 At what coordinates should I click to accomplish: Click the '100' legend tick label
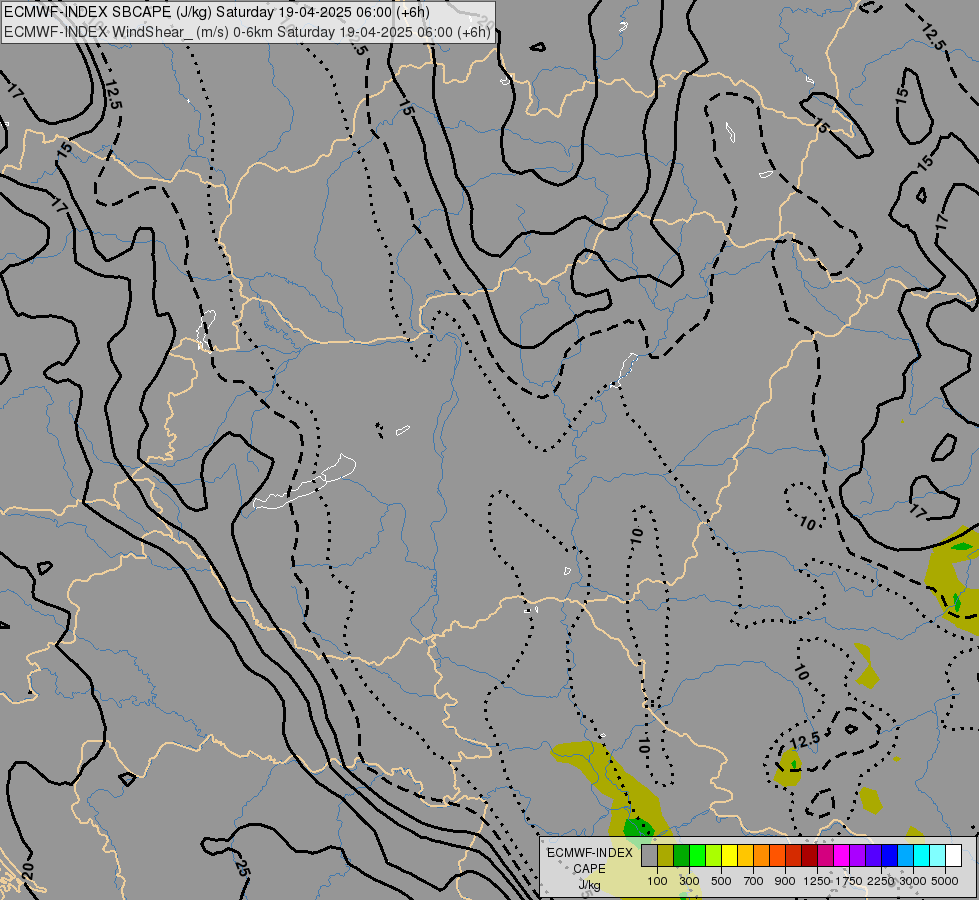click(x=657, y=881)
